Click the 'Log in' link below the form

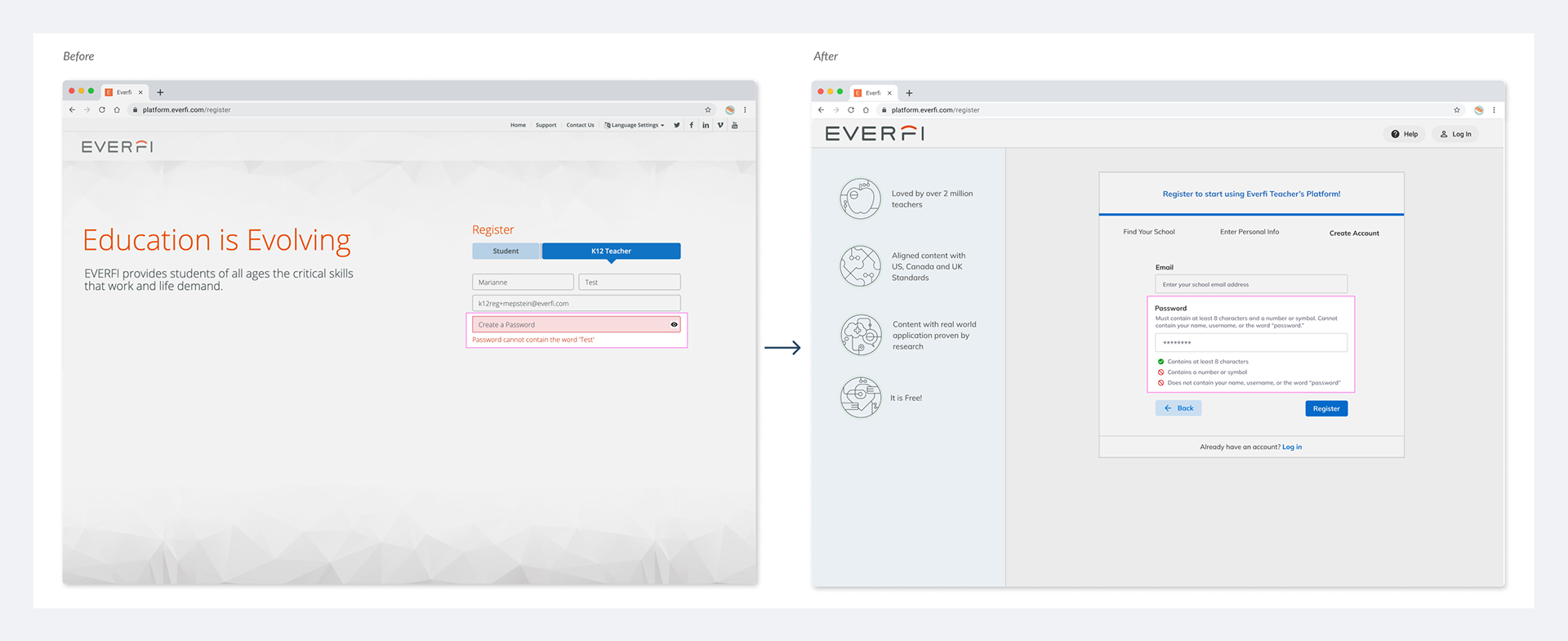pyautogui.click(x=1292, y=447)
